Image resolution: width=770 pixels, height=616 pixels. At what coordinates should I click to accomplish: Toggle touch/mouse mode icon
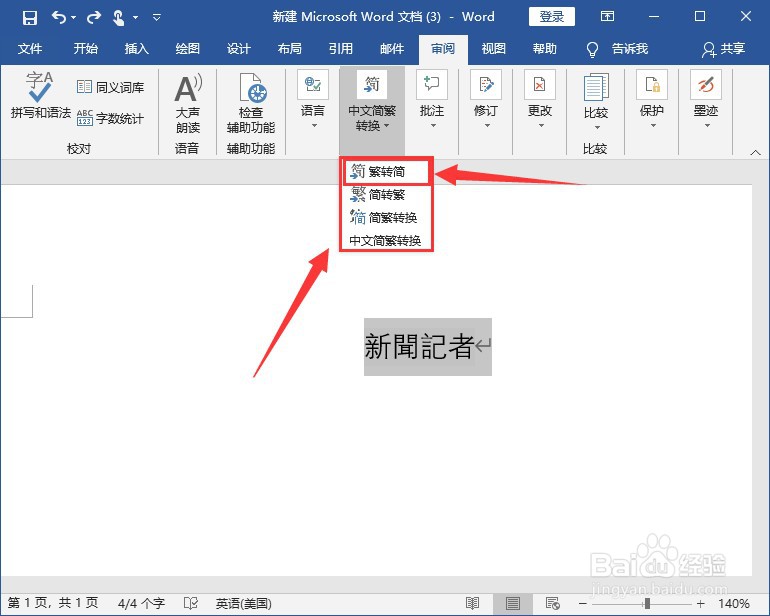118,18
